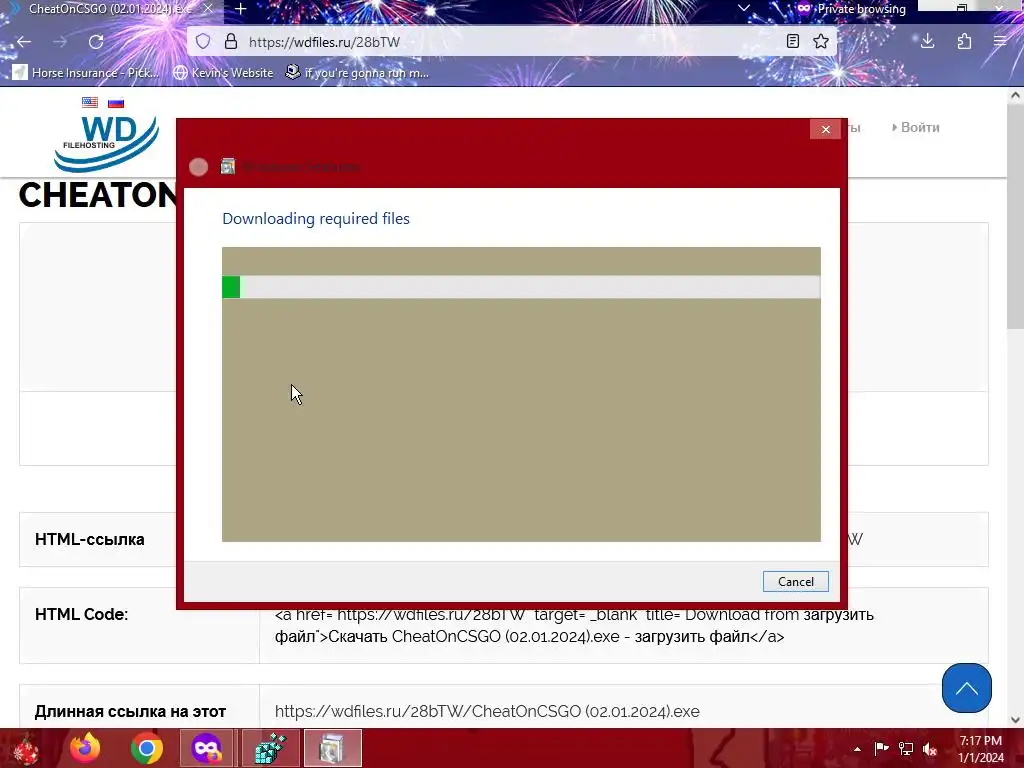Go back using the browser back arrow

click(x=24, y=42)
